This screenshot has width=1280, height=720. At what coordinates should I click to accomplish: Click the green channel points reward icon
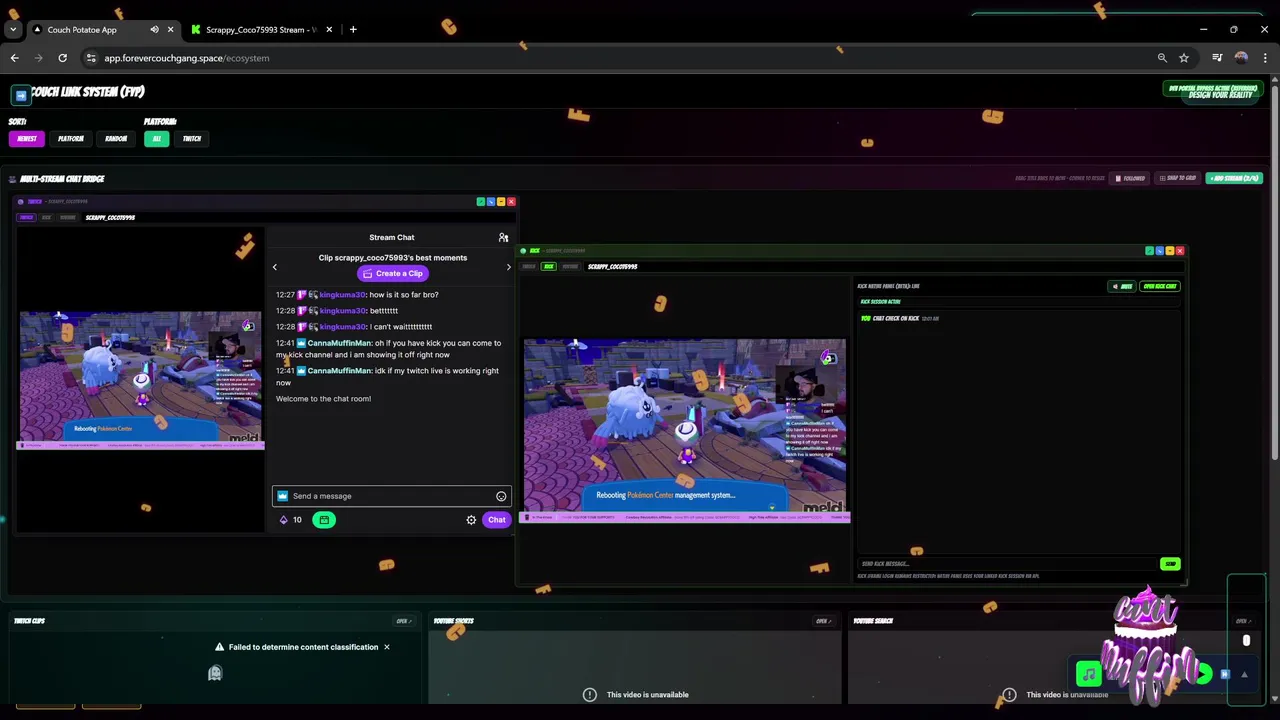pyautogui.click(x=324, y=520)
